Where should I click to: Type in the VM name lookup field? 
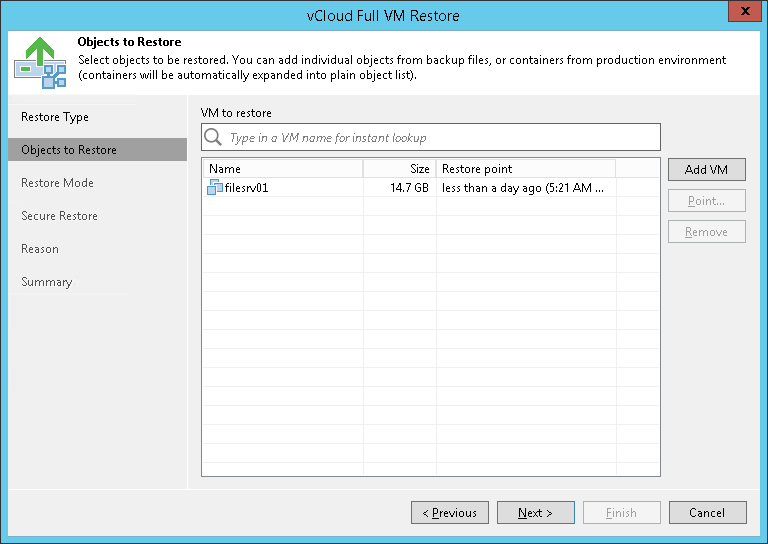coord(440,137)
